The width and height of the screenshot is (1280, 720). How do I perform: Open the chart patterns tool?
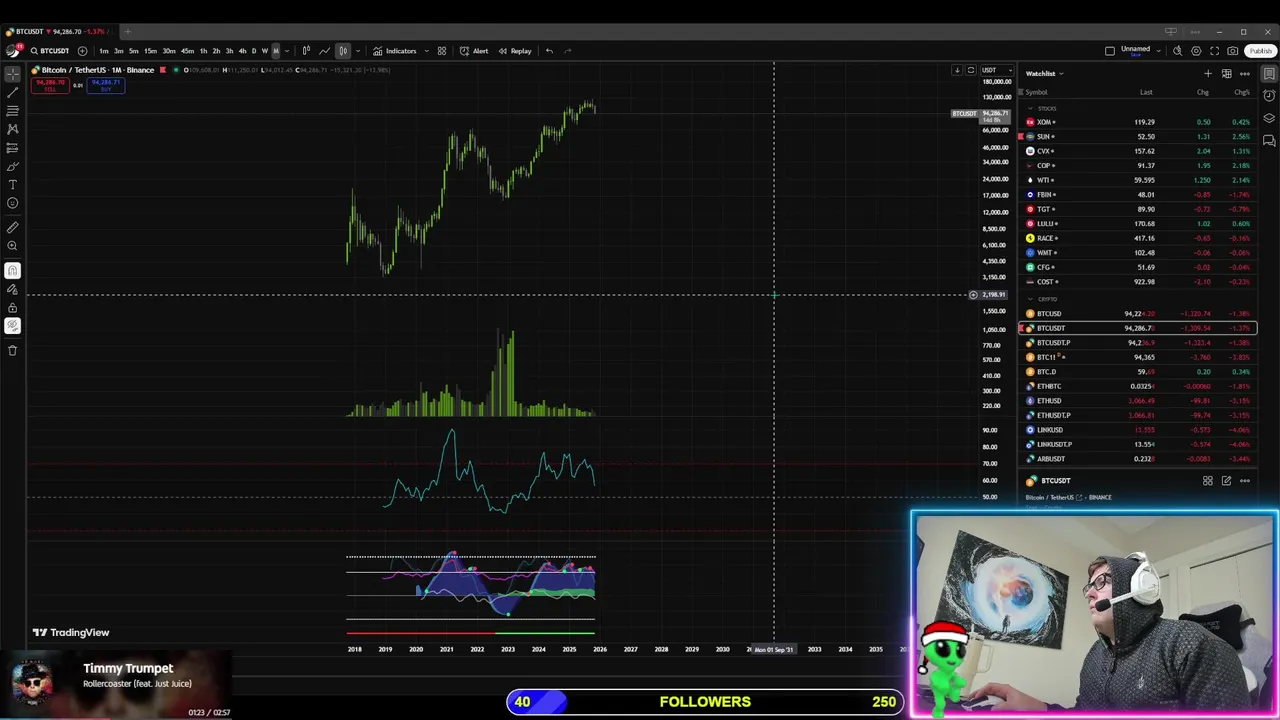point(12,129)
